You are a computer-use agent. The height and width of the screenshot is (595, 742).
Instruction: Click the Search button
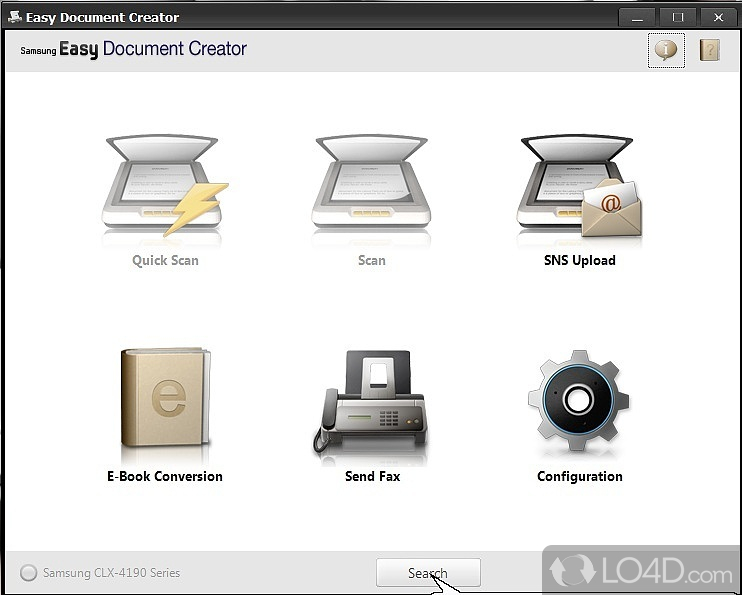point(428,573)
